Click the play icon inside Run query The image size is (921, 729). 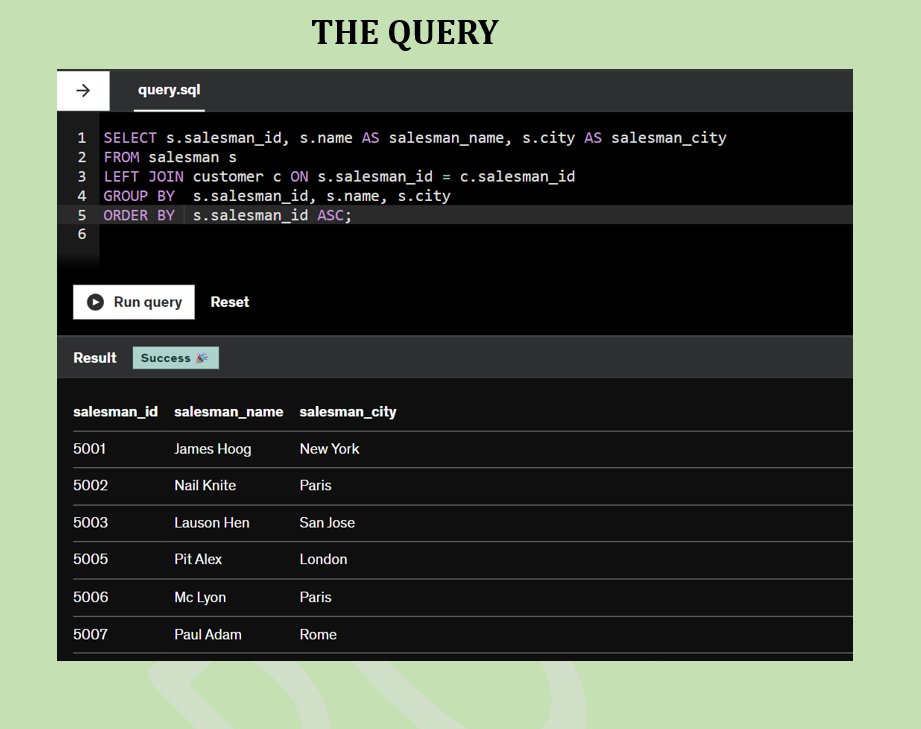tap(95, 302)
